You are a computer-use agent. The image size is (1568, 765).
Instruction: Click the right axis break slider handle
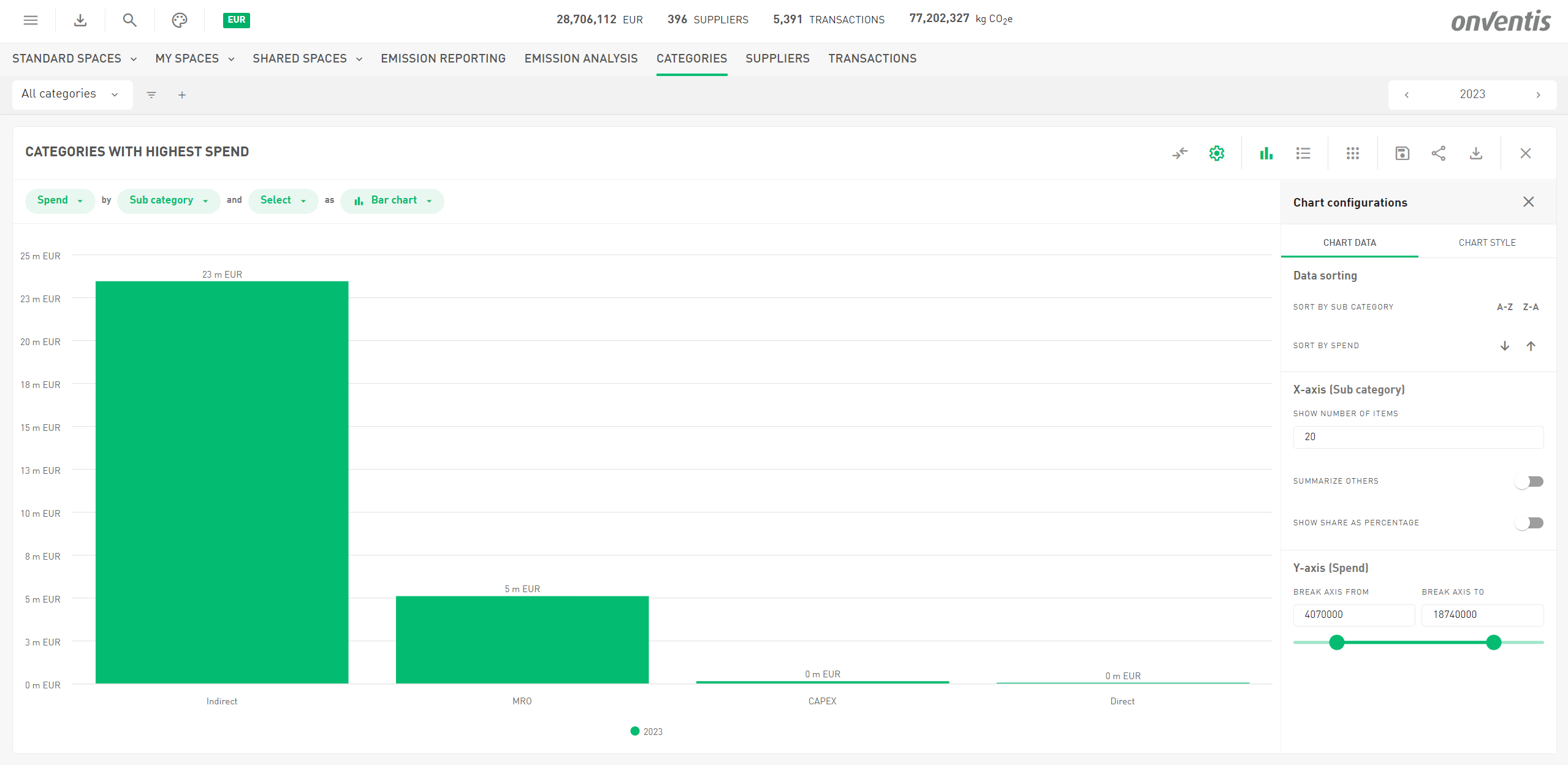[1494, 642]
